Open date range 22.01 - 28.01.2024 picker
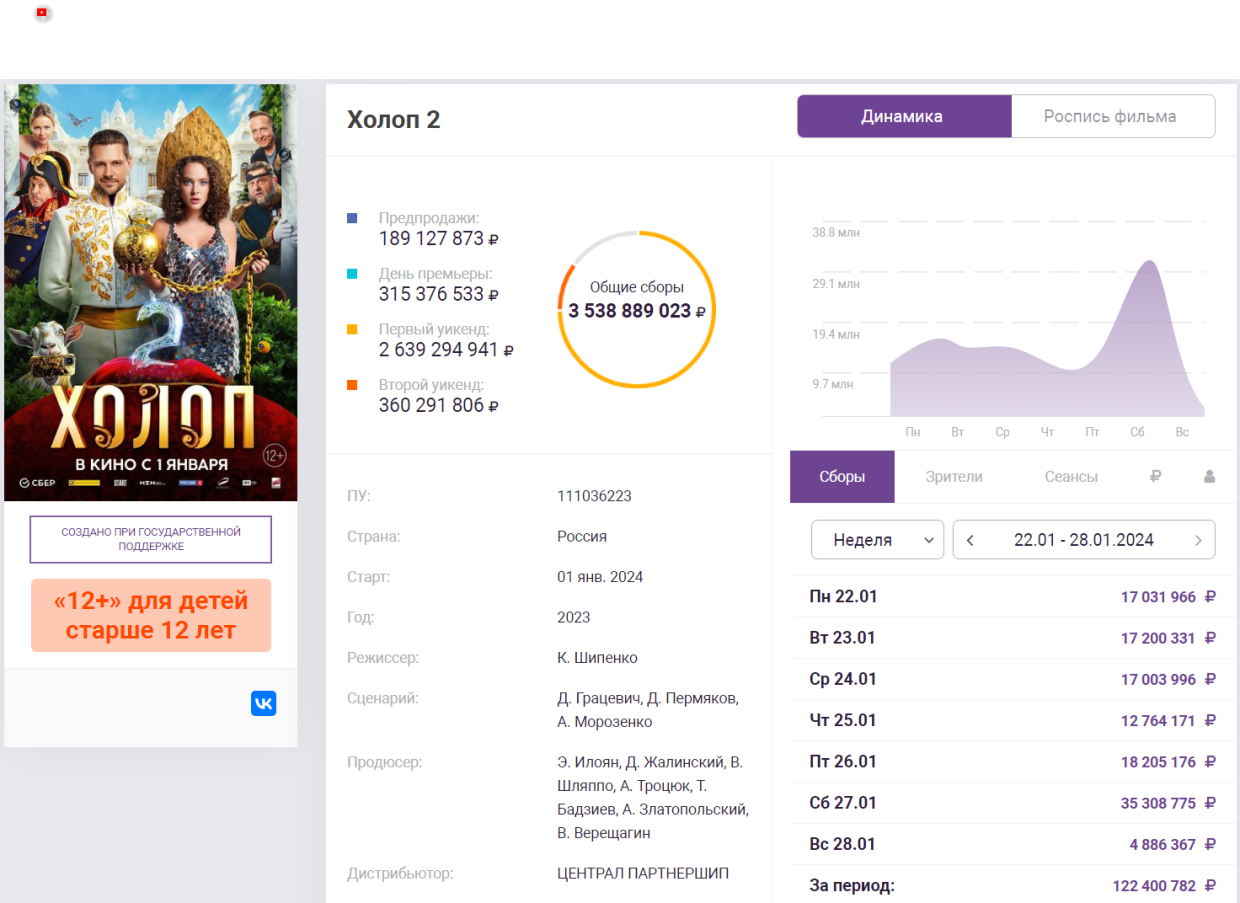This screenshot has height=903, width=1240. coord(1083,540)
